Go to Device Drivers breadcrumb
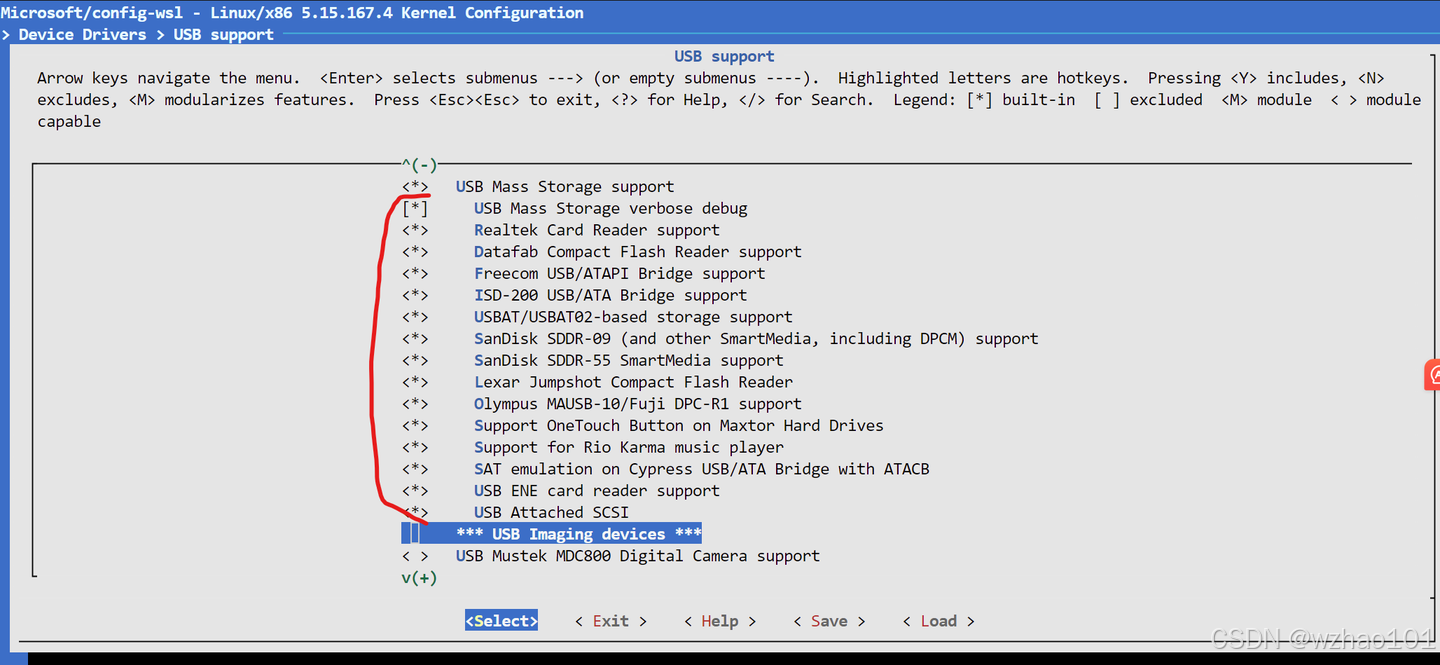The image size is (1440, 665). point(83,35)
